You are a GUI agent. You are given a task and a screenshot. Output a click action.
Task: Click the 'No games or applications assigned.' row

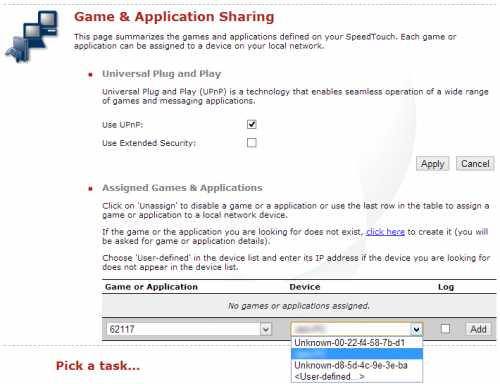(x=299, y=306)
